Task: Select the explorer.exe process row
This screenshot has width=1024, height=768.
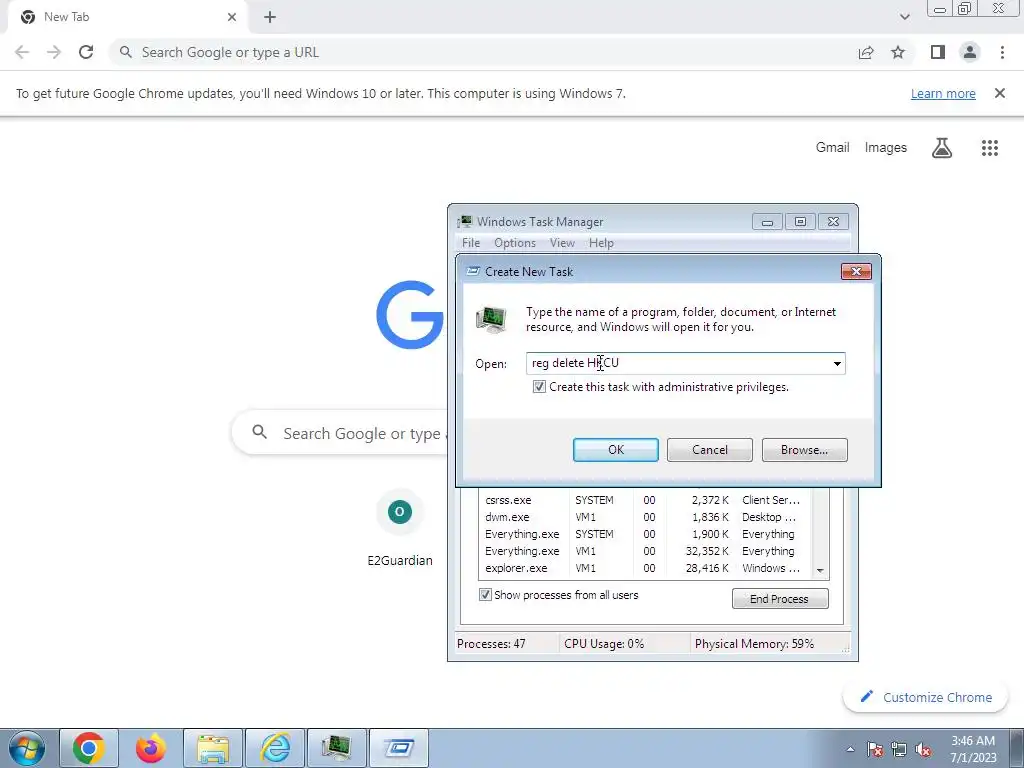Action: click(645, 568)
